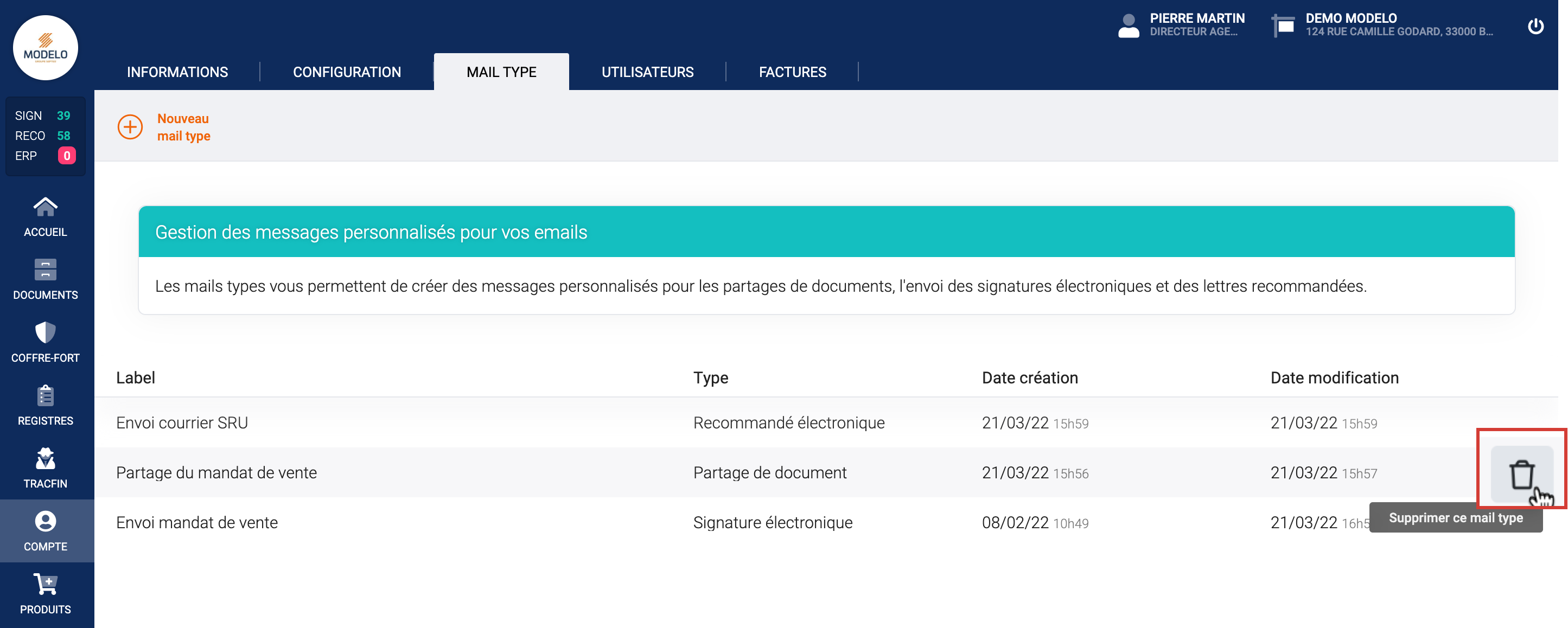Select the Demo Modelo agency

[1382, 25]
